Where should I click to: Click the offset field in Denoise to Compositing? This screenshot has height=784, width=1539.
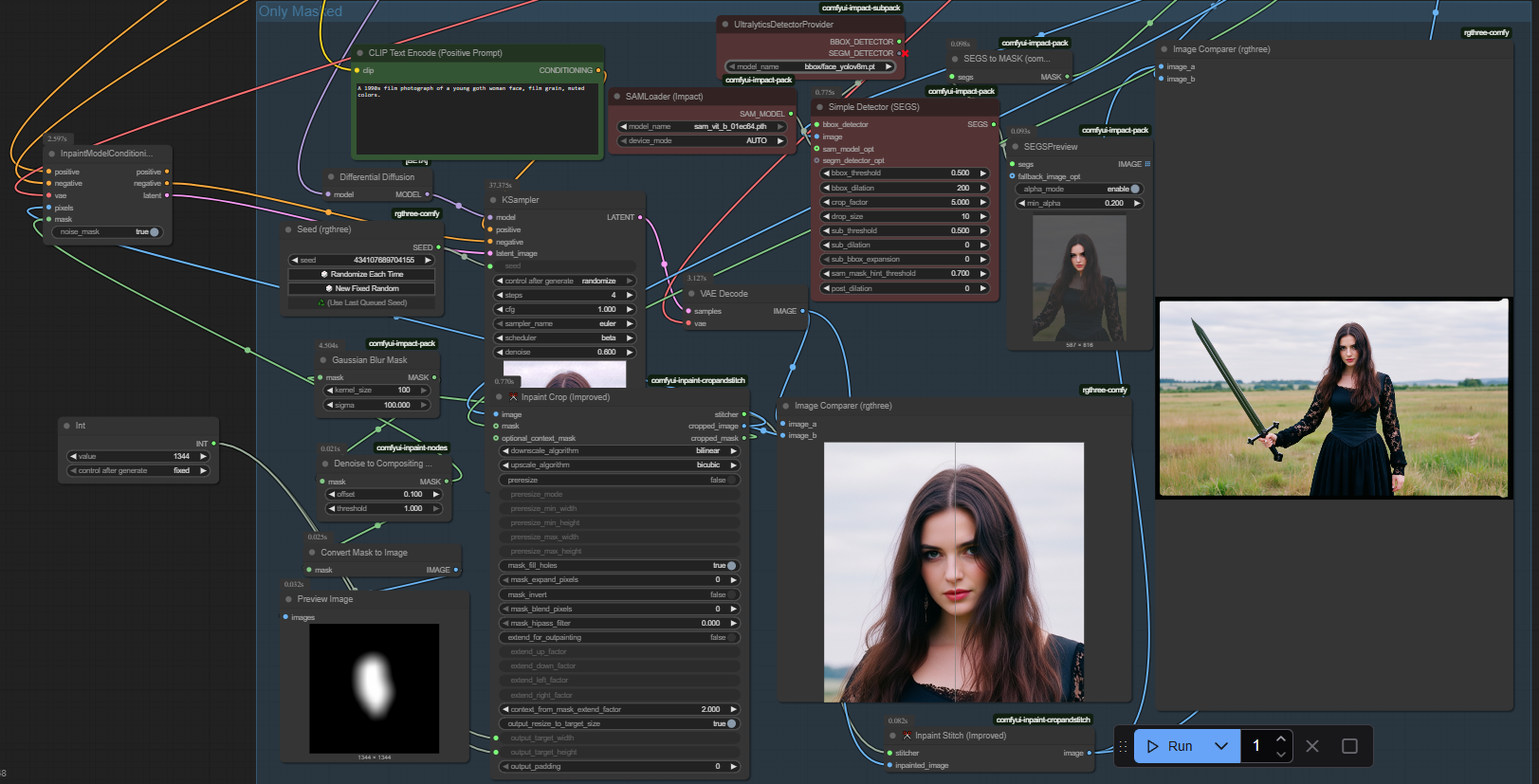point(384,494)
